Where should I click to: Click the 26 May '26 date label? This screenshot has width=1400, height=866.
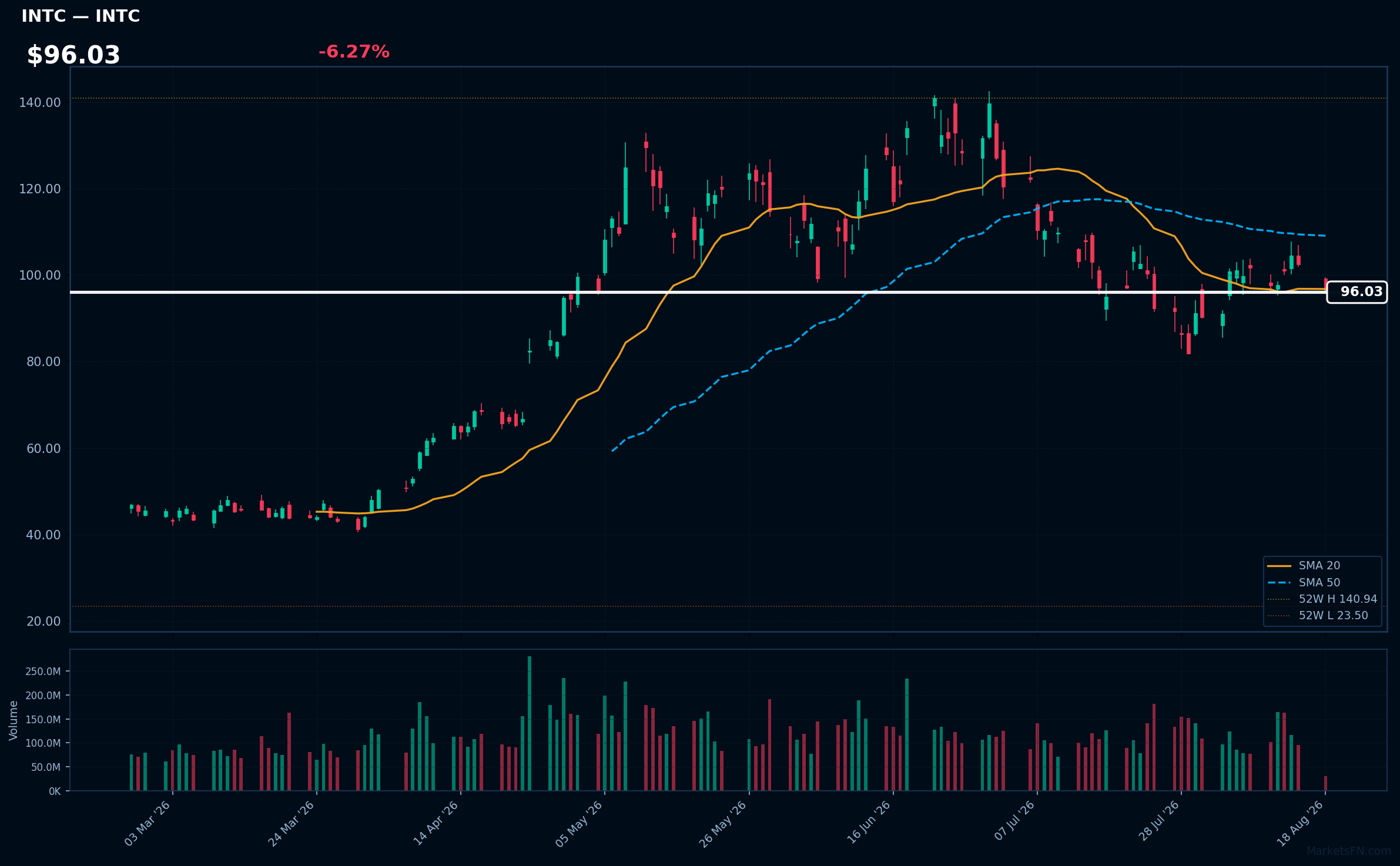pyautogui.click(x=723, y=824)
